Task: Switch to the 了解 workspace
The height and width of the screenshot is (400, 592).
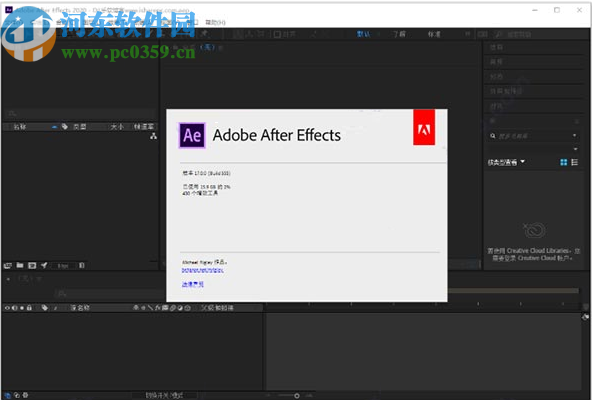Action: pos(399,34)
